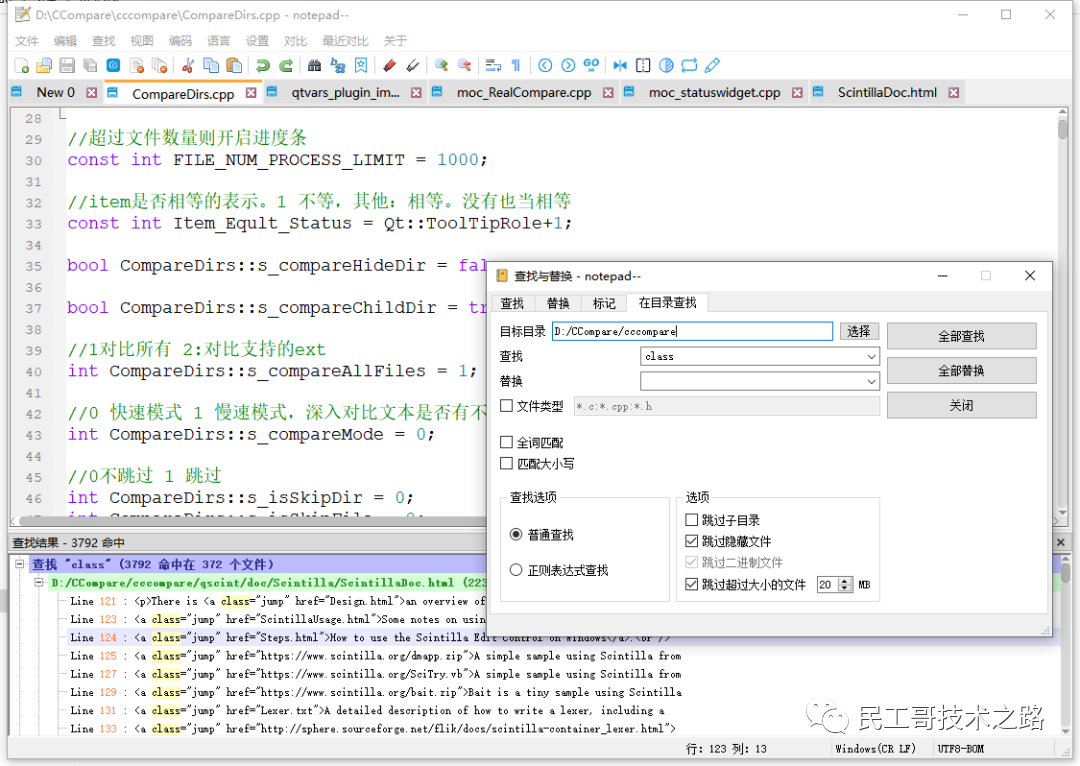Viewport: 1080px width, 766px height.
Task: Open the 编辑 menu
Action: click(65, 41)
